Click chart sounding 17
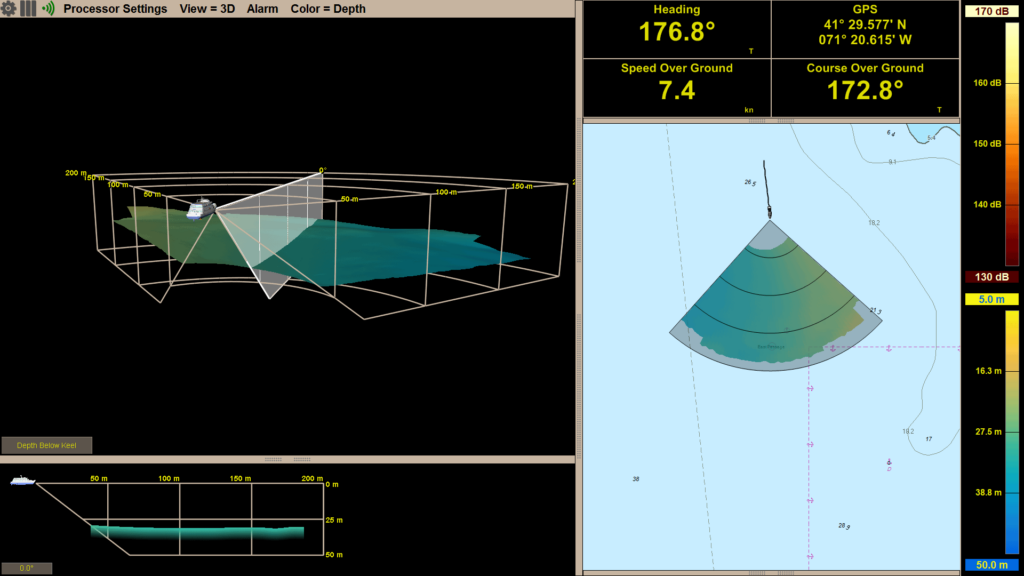The image size is (1024, 576). tap(929, 439)
